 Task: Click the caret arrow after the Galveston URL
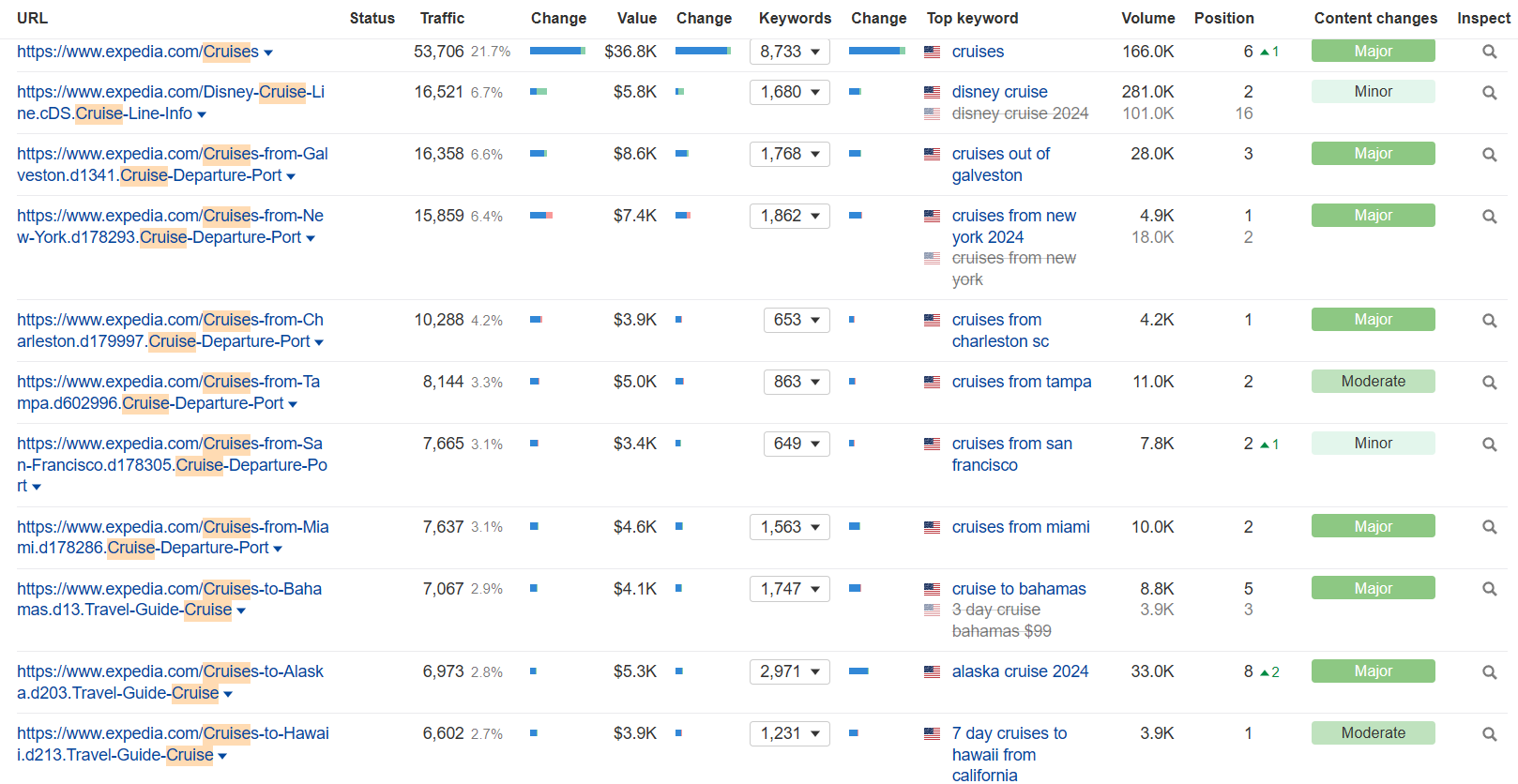tap(291, 177)
